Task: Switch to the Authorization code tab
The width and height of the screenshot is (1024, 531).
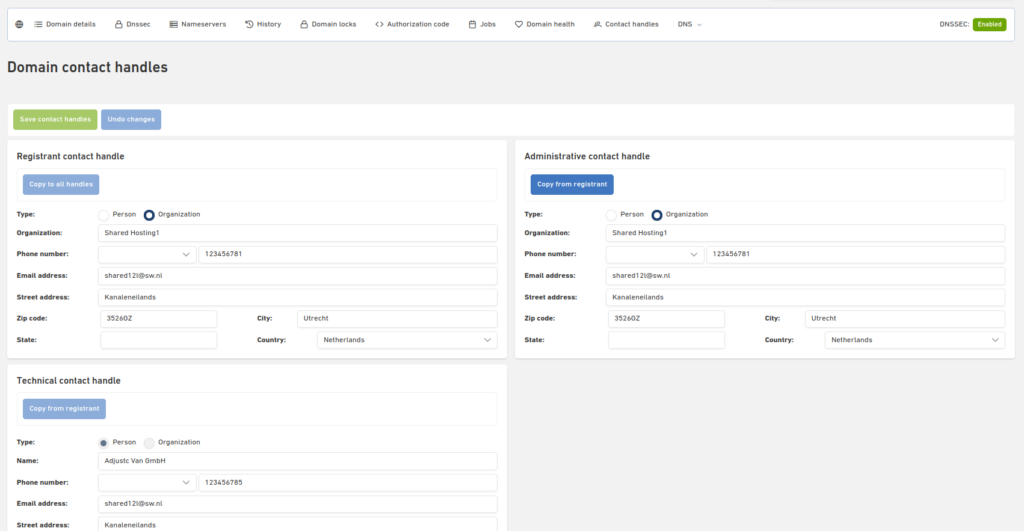Action: pyautogui.click(x=412, y=24)
